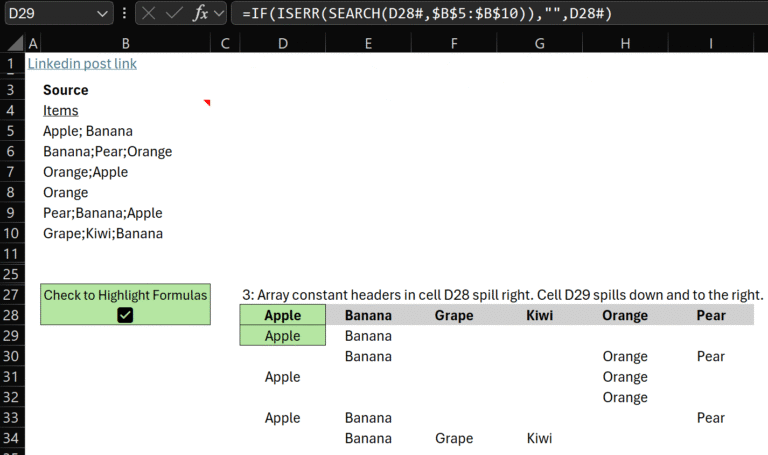Select column H header

pyautogui.click(x=625, y=43)
